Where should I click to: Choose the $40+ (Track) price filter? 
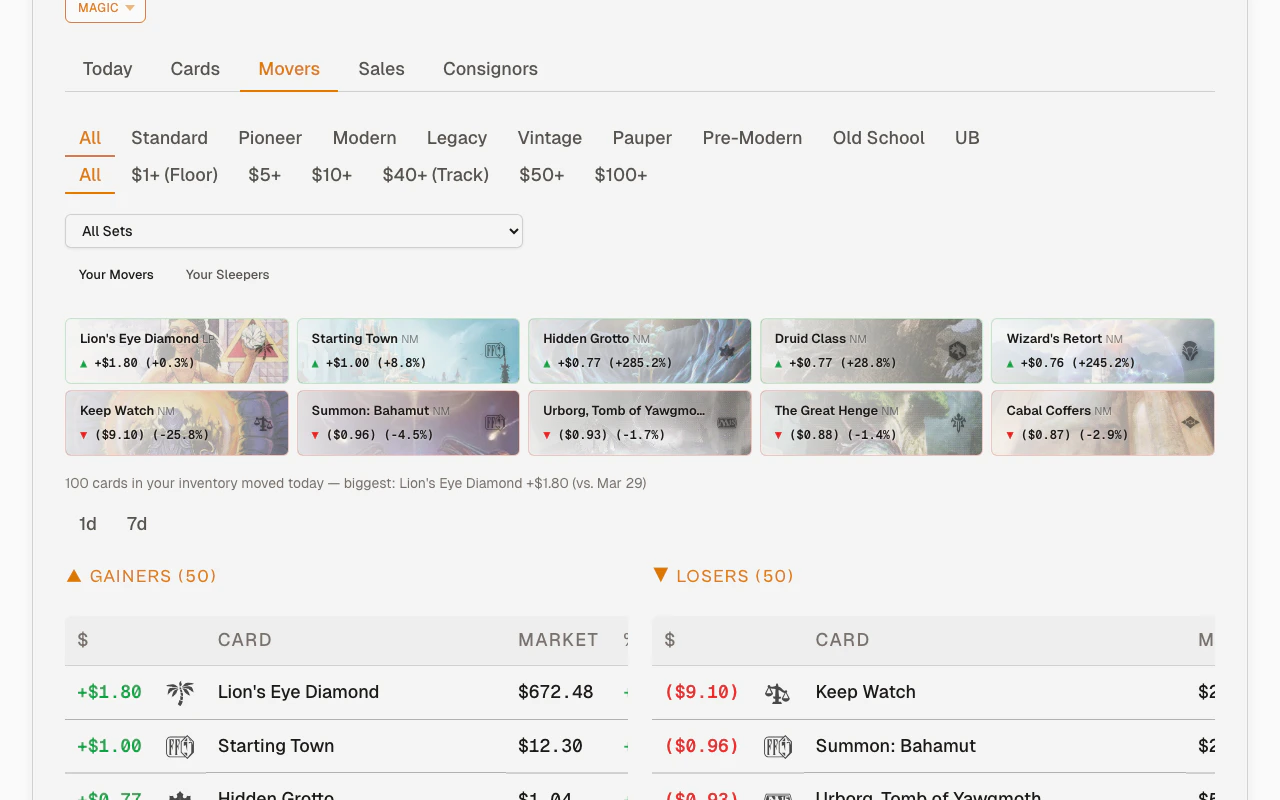pyautogui.click(x=435, y=175)
